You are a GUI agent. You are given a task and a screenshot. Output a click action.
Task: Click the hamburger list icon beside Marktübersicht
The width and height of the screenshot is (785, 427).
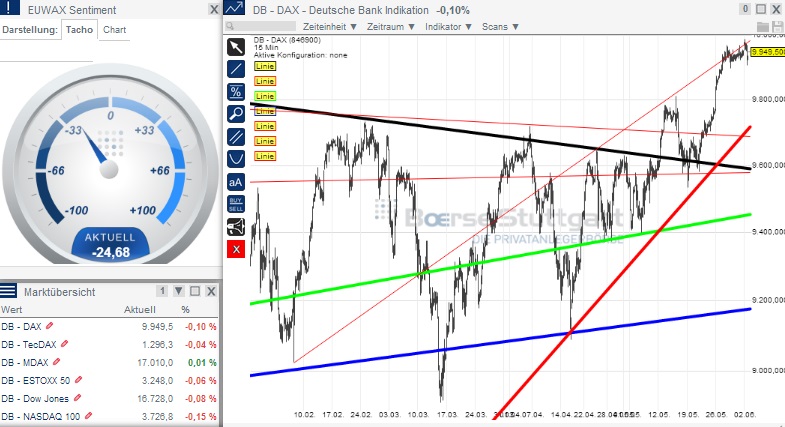[9, 290]
